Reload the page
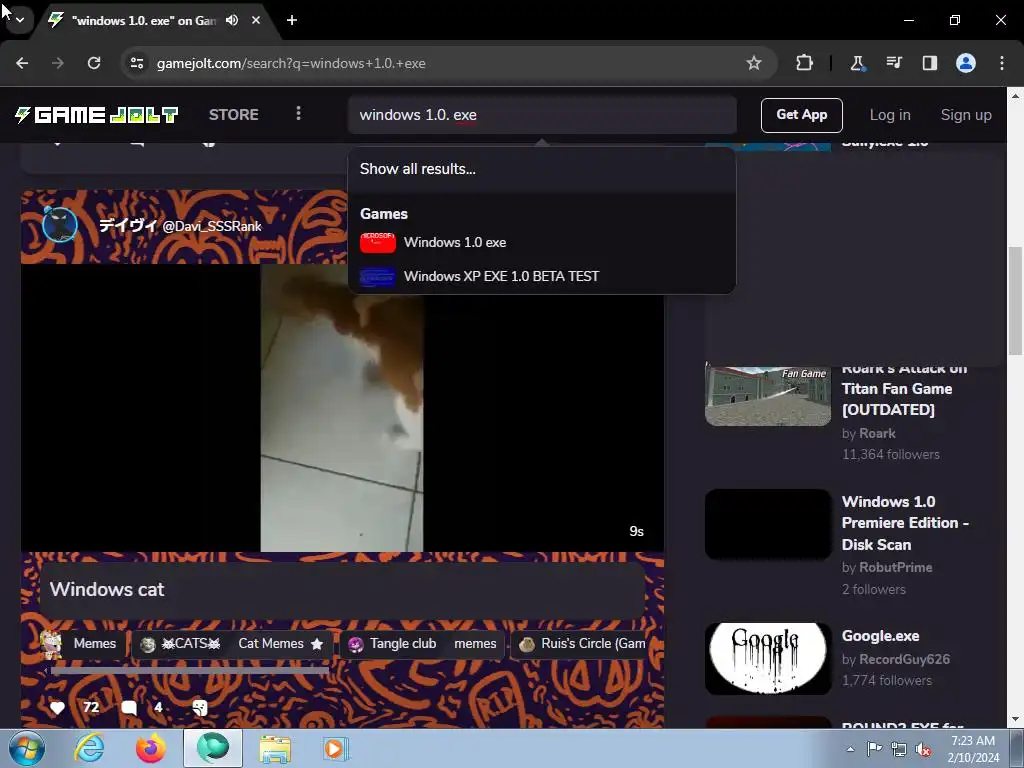Screen dimensions: 1024x768 click(94, 63)
